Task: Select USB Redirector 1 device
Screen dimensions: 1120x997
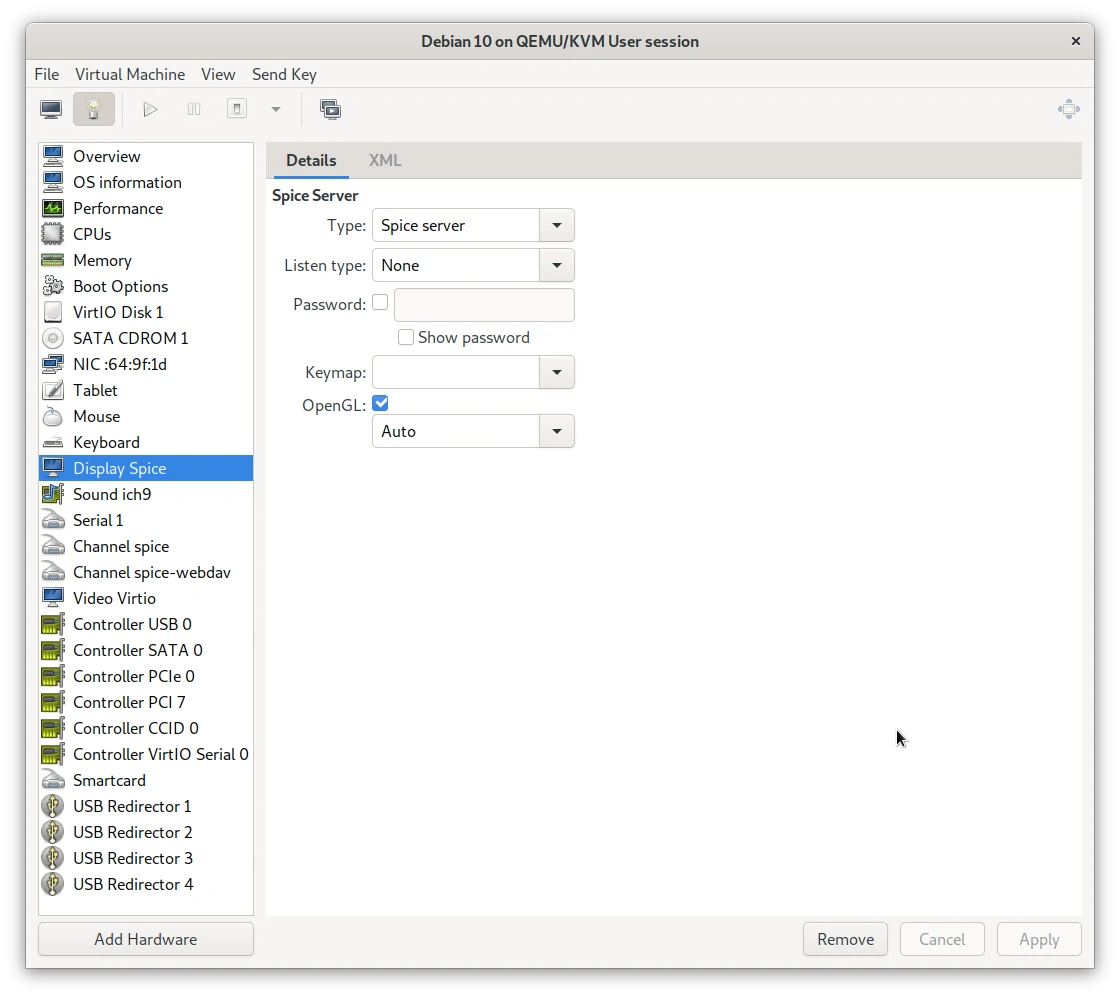Action: 146,806
